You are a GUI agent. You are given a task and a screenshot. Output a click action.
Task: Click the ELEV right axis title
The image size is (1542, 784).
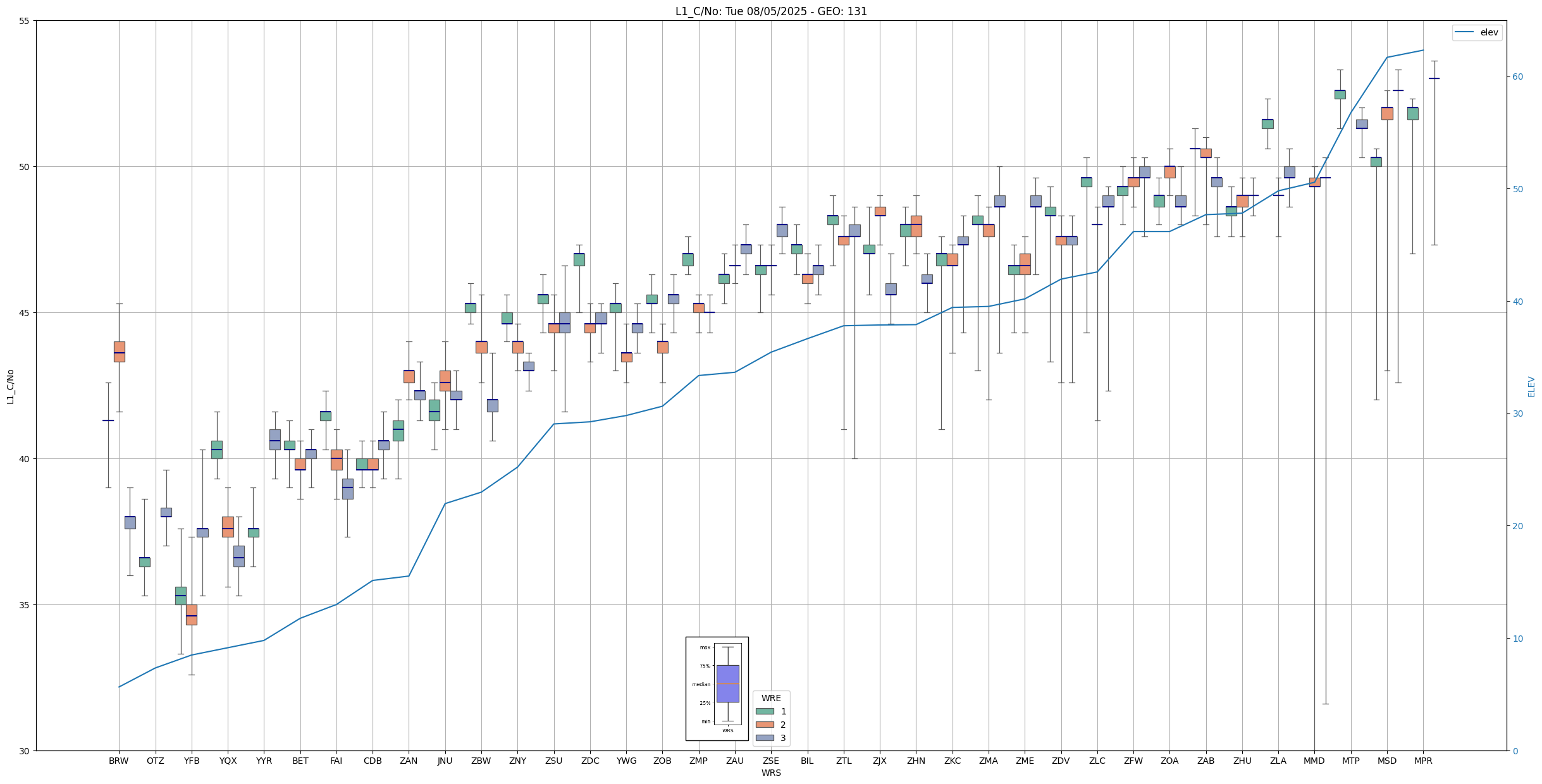coord(1531,386)
